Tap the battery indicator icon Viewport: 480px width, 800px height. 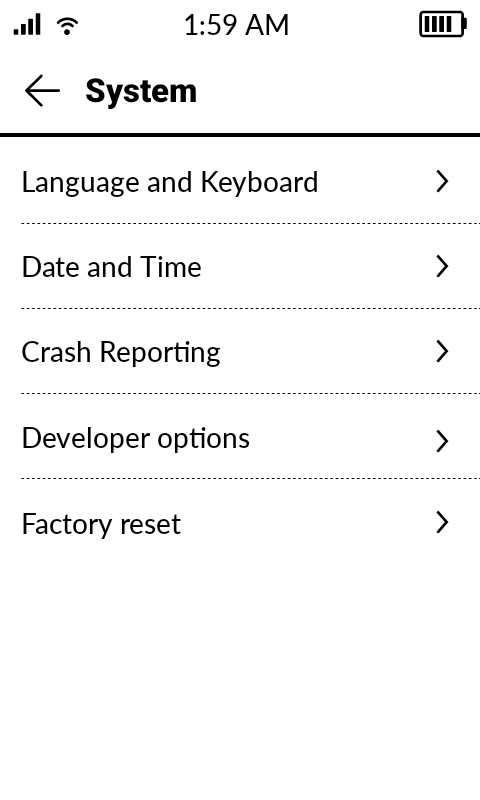pyautogui.click(x=443, y=24)
